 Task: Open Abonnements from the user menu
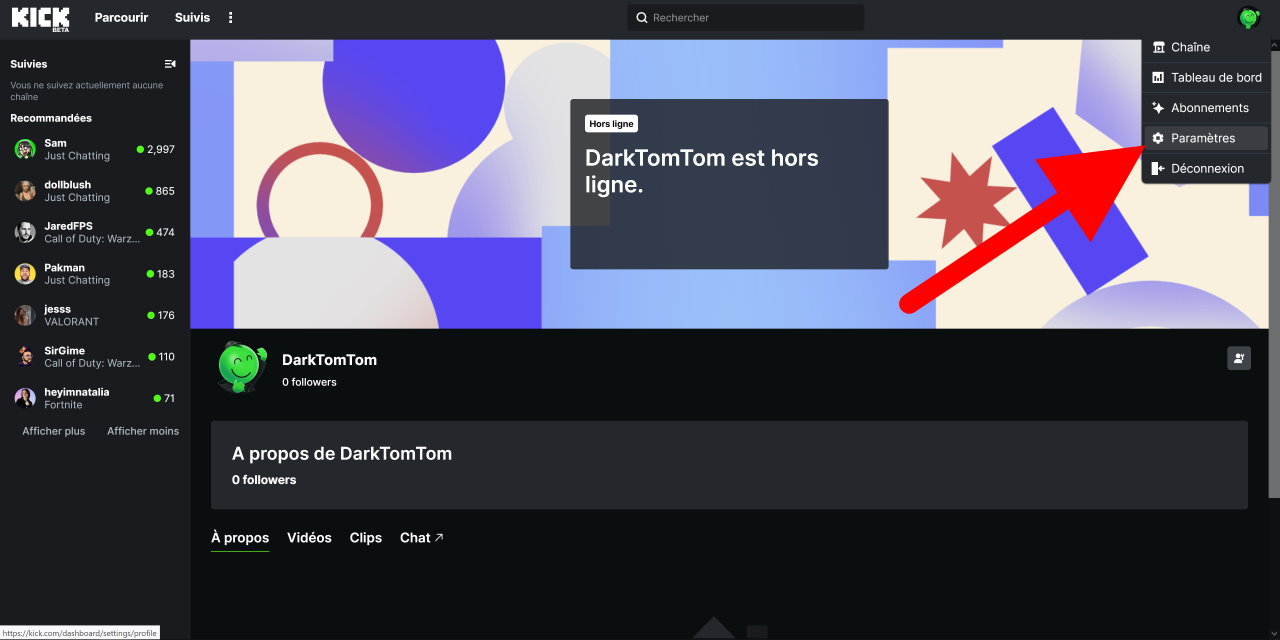[1209, 108]
